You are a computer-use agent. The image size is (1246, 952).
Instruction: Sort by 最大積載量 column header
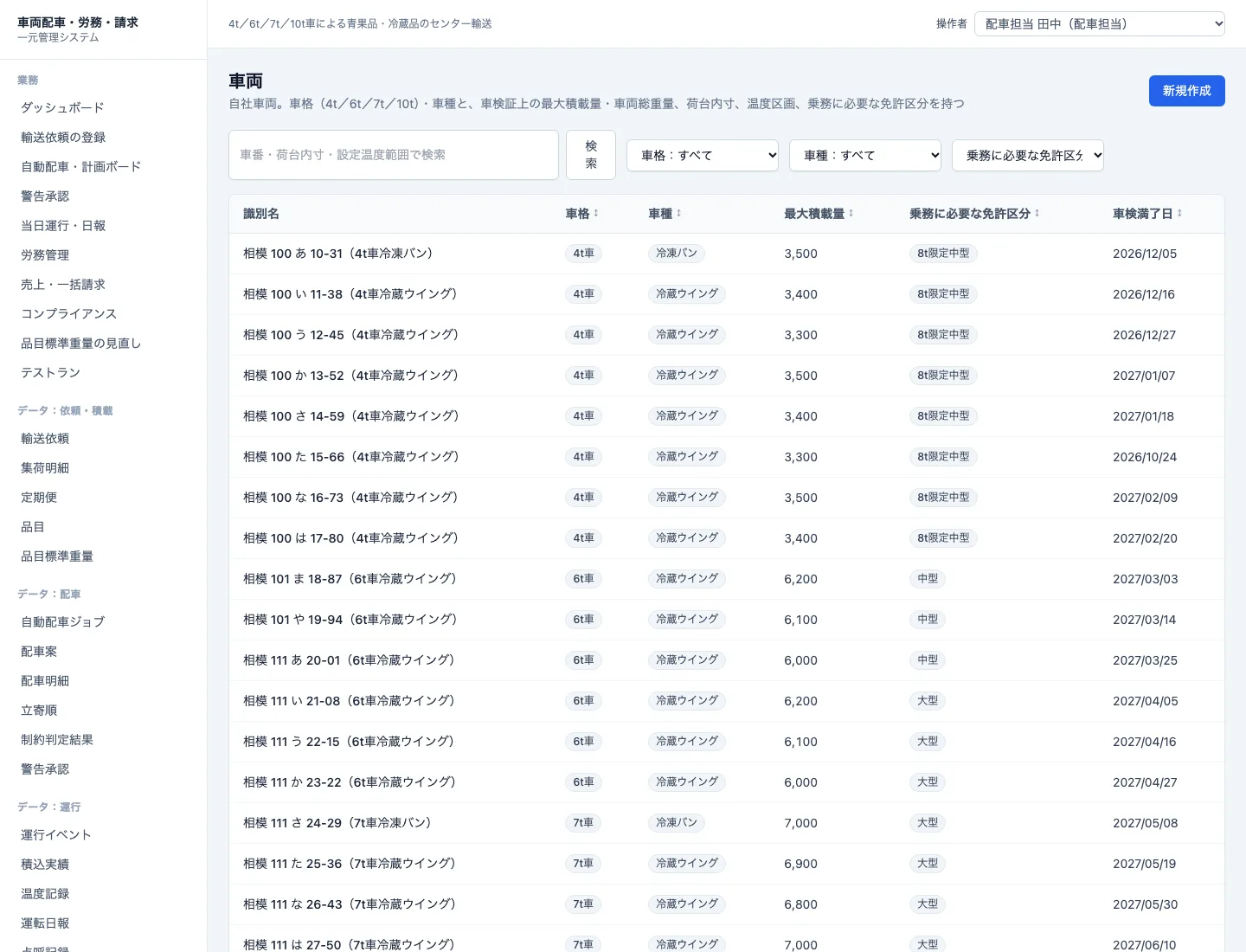tap(819, 214)
